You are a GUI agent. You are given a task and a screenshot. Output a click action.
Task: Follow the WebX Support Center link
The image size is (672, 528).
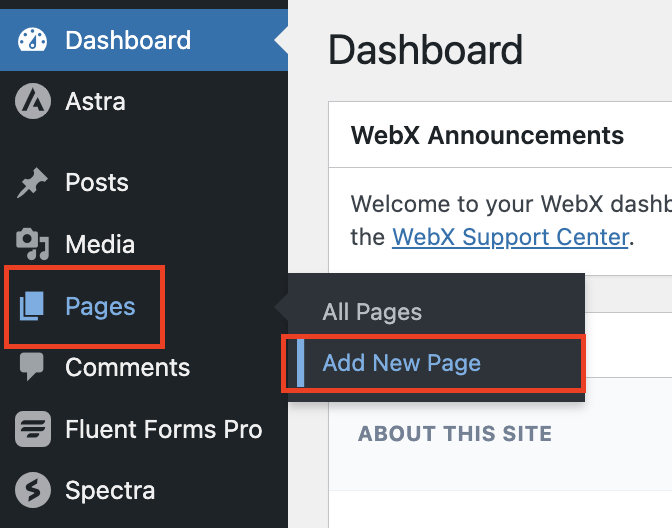pyautogui.click(x=510, y=237)
